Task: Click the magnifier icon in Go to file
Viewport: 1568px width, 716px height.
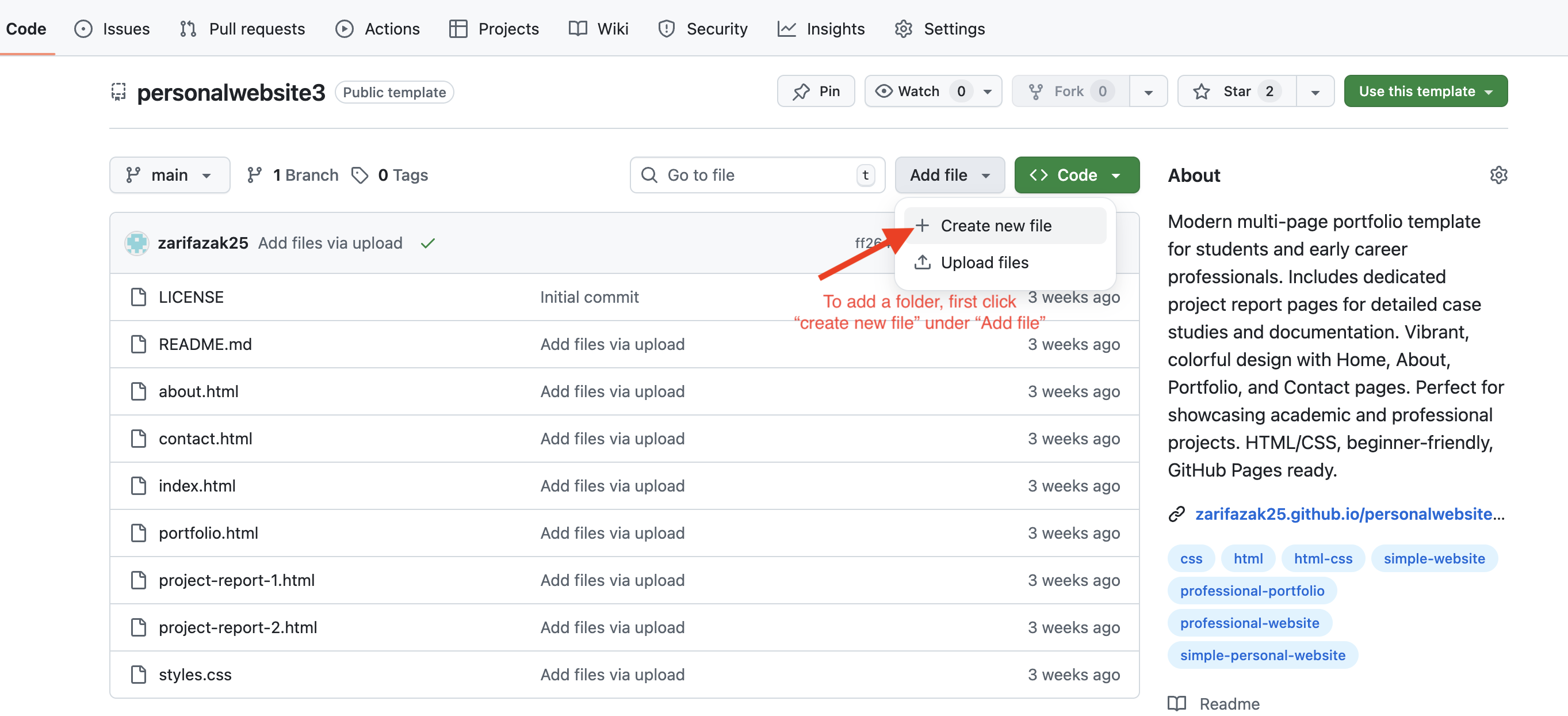Action: [649, 175]
